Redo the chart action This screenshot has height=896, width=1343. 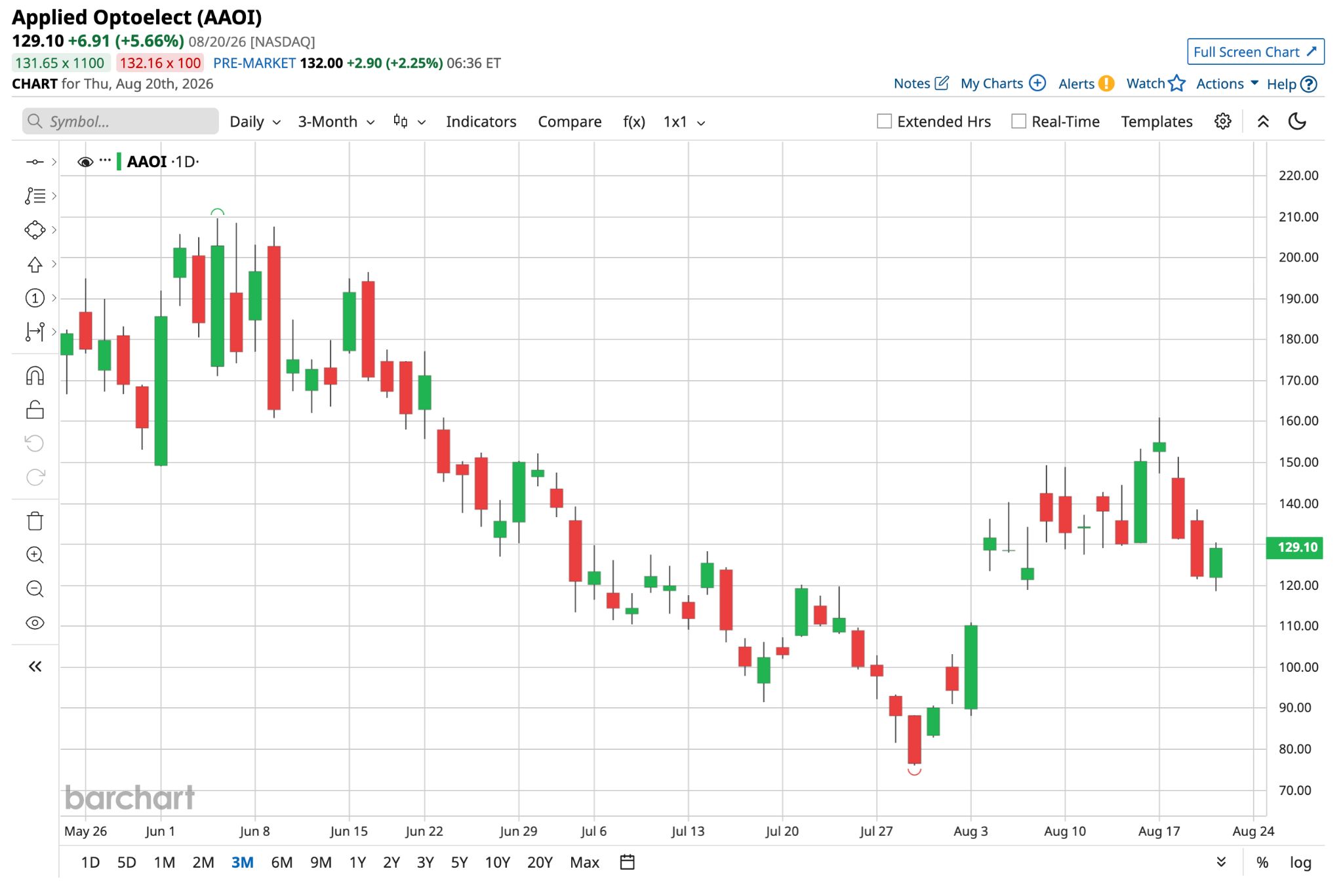(35, 477)
